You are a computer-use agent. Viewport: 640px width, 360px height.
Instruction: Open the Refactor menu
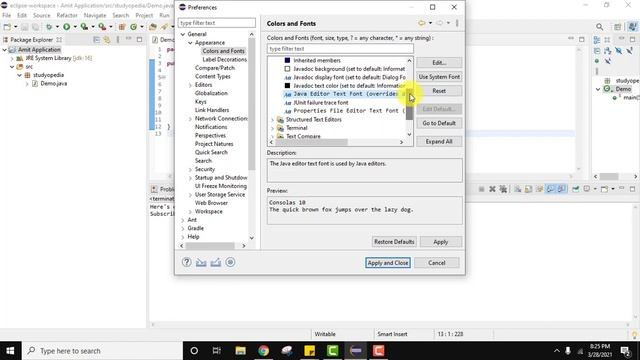click(67, 15)
